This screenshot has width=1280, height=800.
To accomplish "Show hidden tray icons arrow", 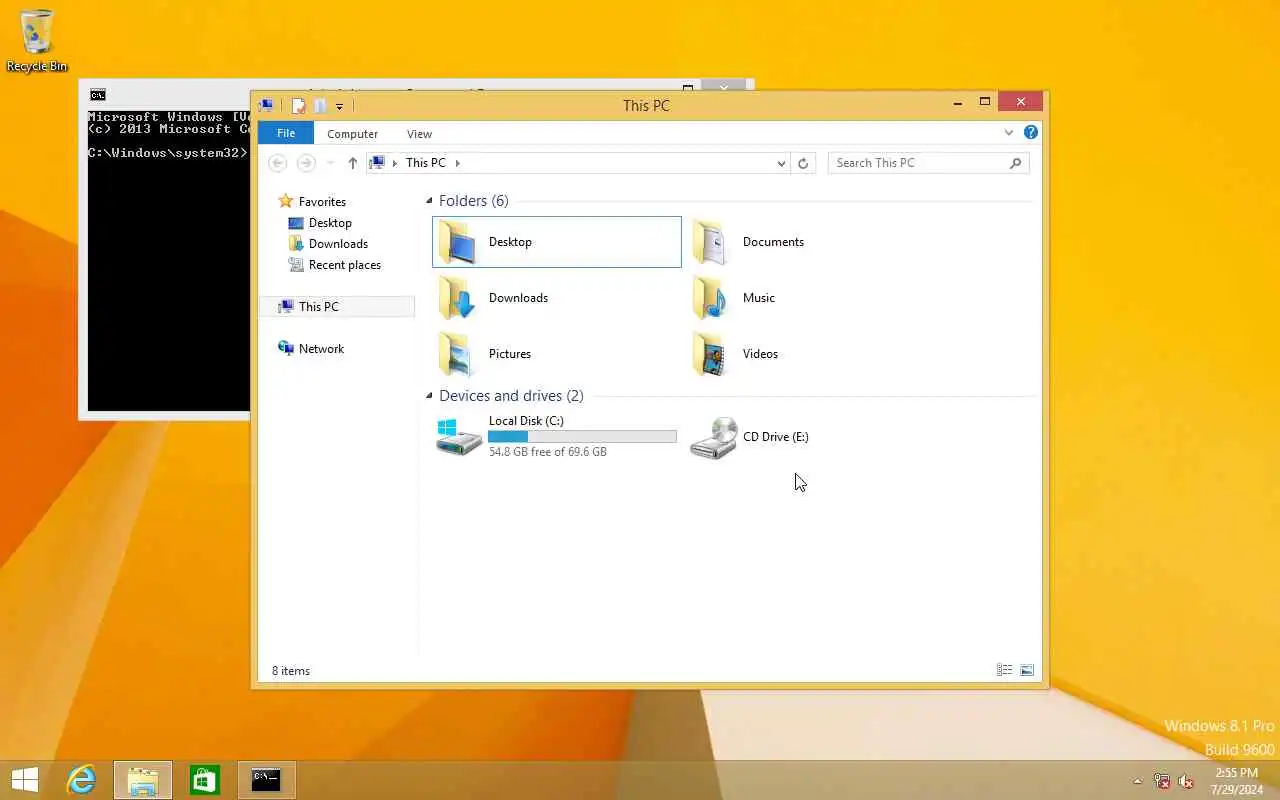I will pyautogui.click(x=1137, y=781).
